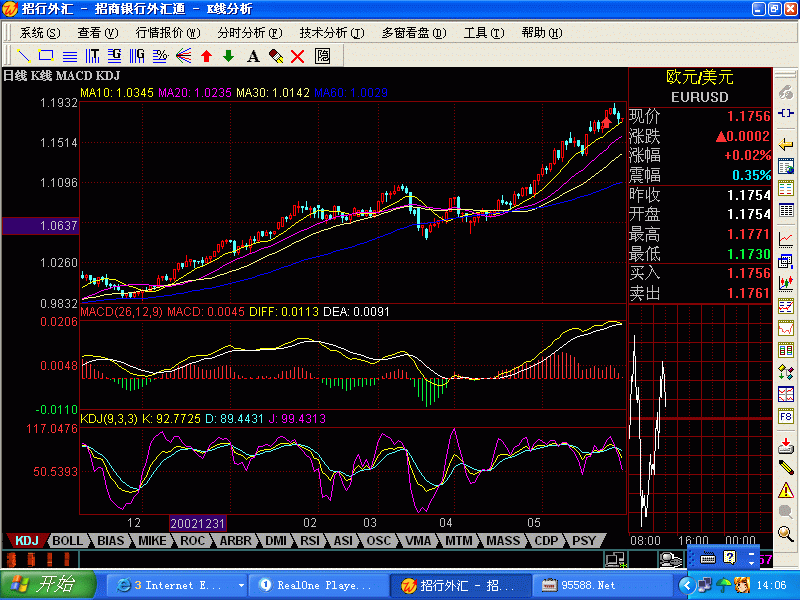Click the red download arrow icon
The width and height of the screenshot is (800, 600).
point(786,445)
